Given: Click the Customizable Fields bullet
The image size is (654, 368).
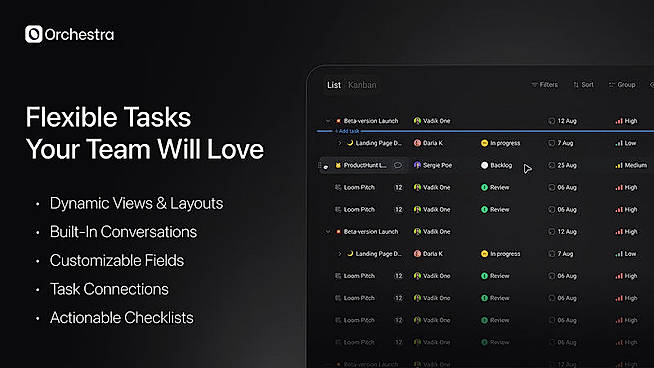Looking at the screenshot, I should click(117, 260).
